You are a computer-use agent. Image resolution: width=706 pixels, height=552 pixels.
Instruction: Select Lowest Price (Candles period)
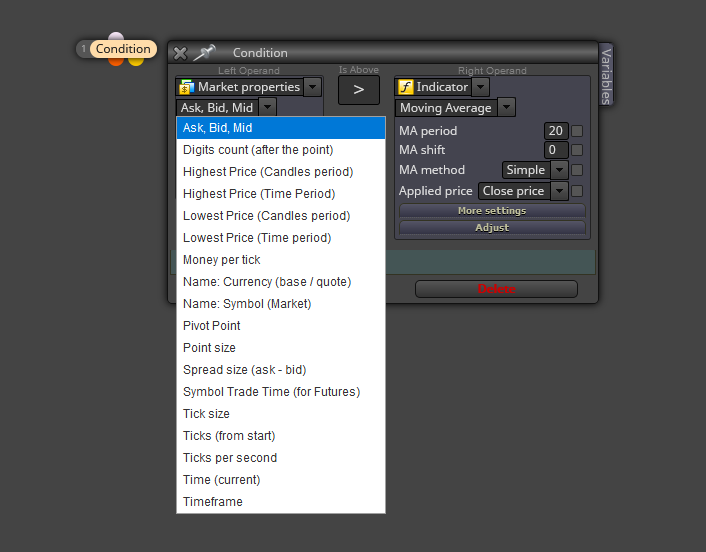coord(281,216)
